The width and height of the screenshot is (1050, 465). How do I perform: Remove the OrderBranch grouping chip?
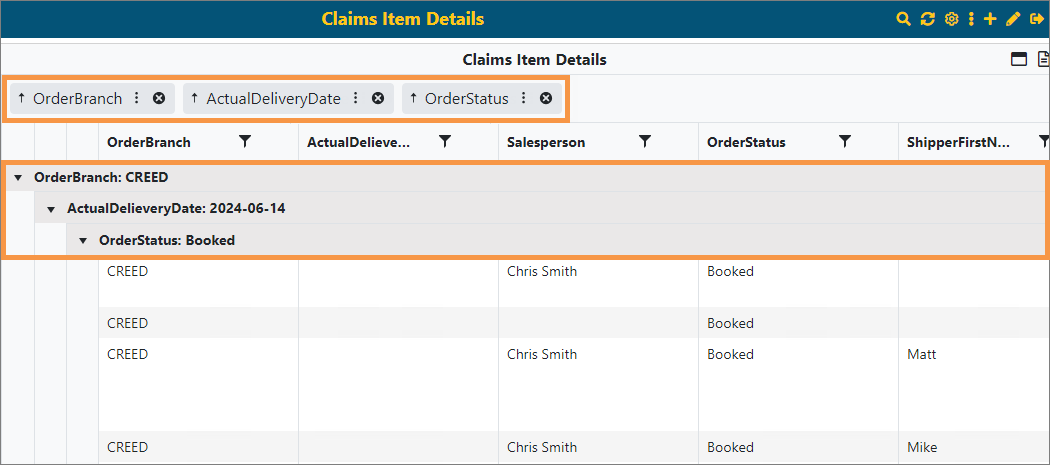pyautogui.click(x=159, y=98)
